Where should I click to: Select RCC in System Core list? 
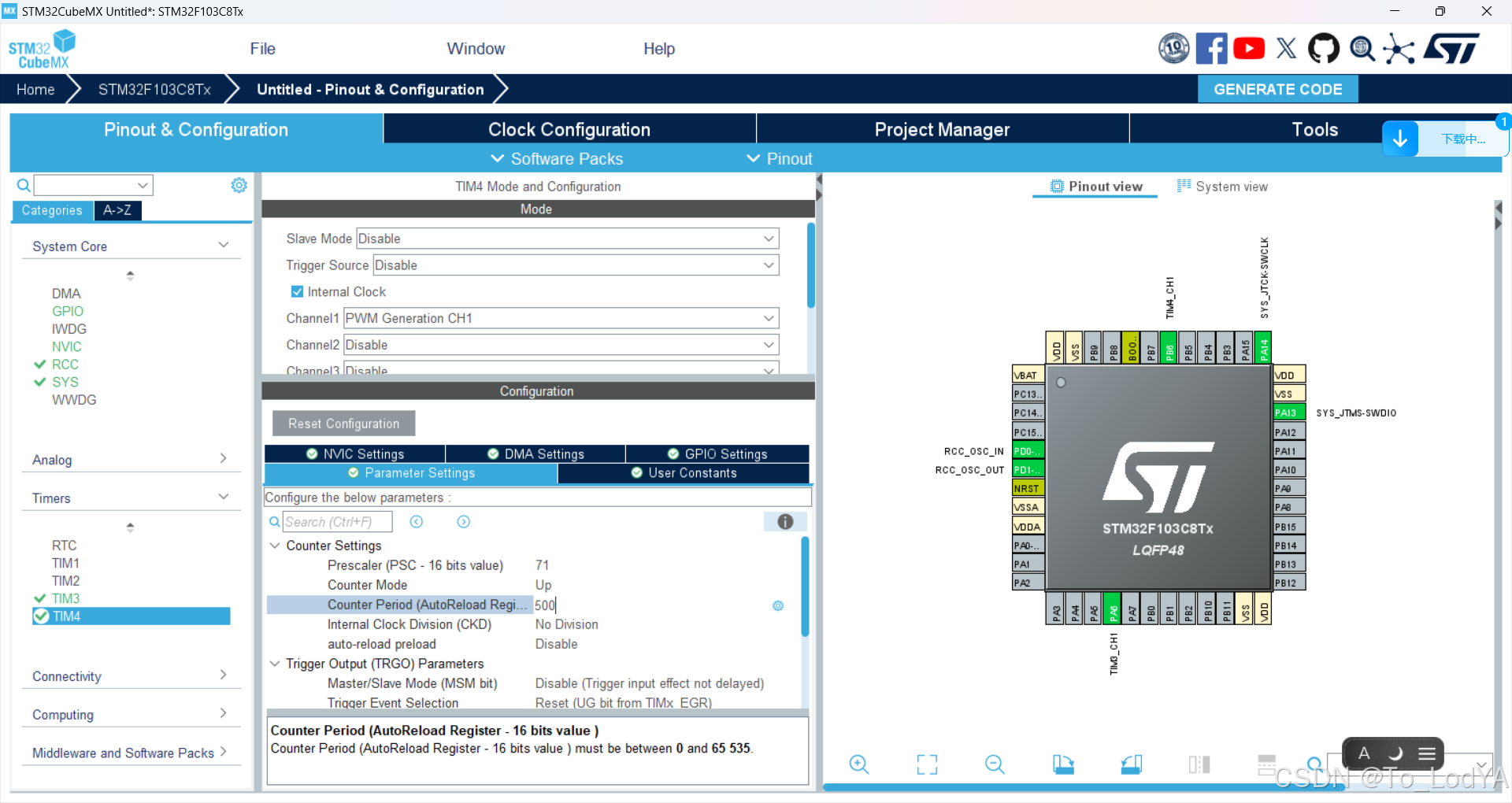coord(65,364)
